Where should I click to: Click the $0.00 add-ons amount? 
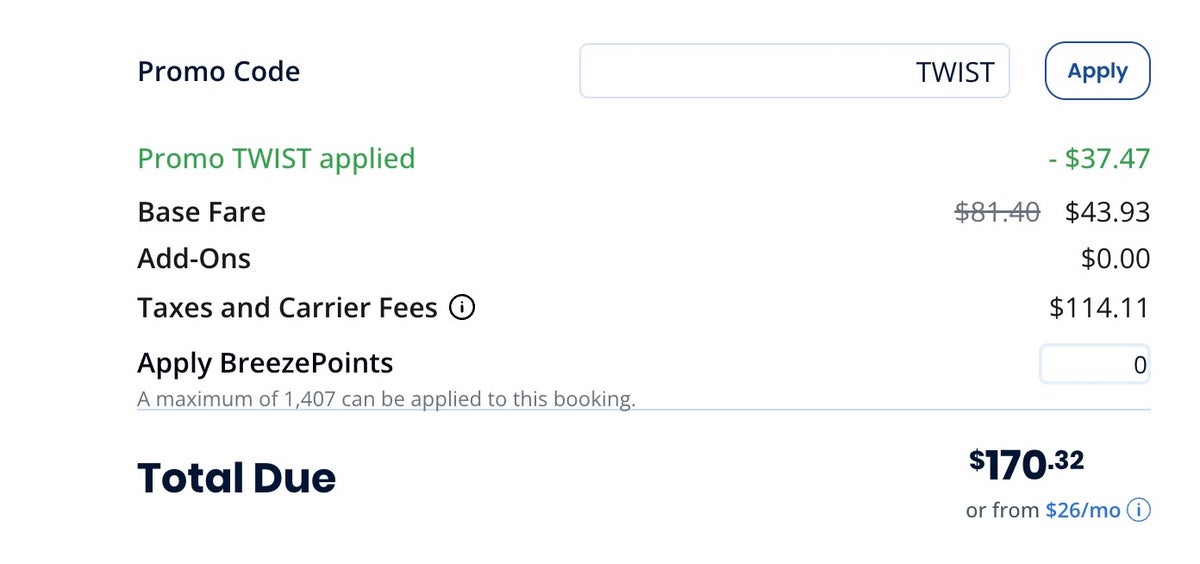(1115, 260)
